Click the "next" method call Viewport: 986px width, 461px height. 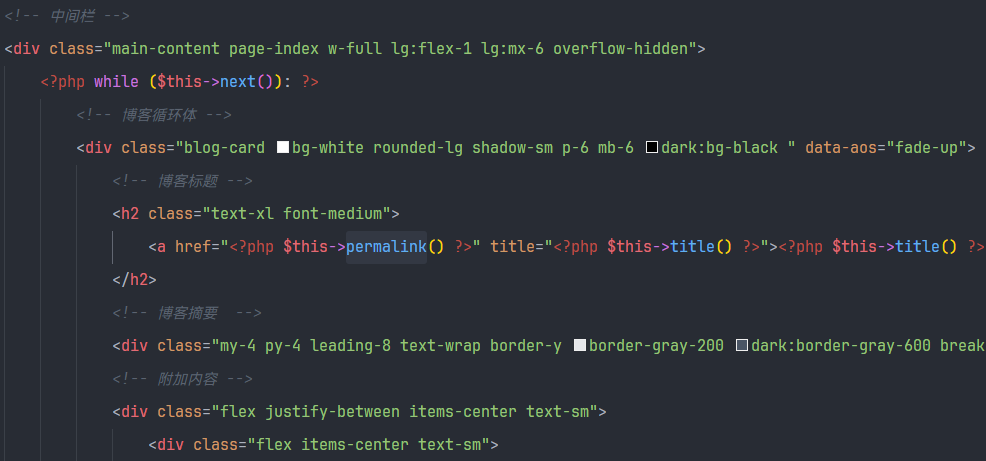[238, 82]
